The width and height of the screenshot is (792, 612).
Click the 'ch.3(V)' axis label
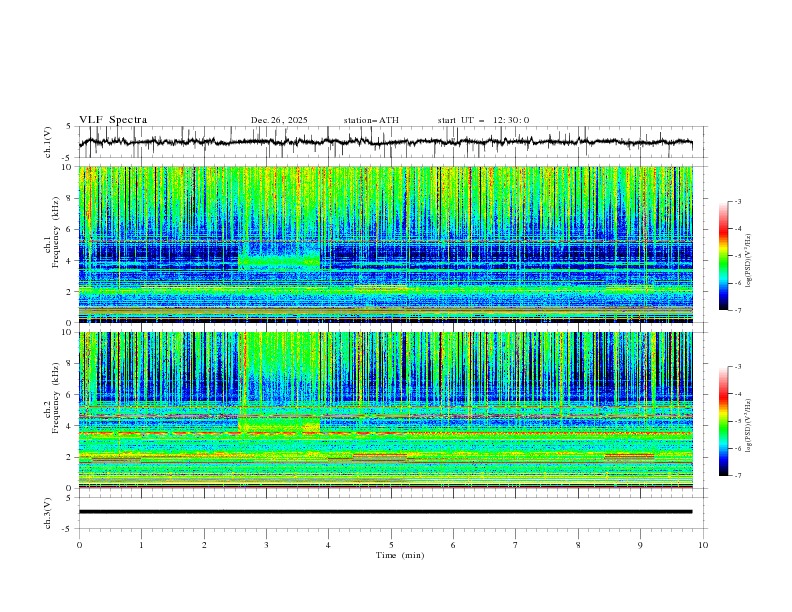pyautogui.click(x=47, y=513)
